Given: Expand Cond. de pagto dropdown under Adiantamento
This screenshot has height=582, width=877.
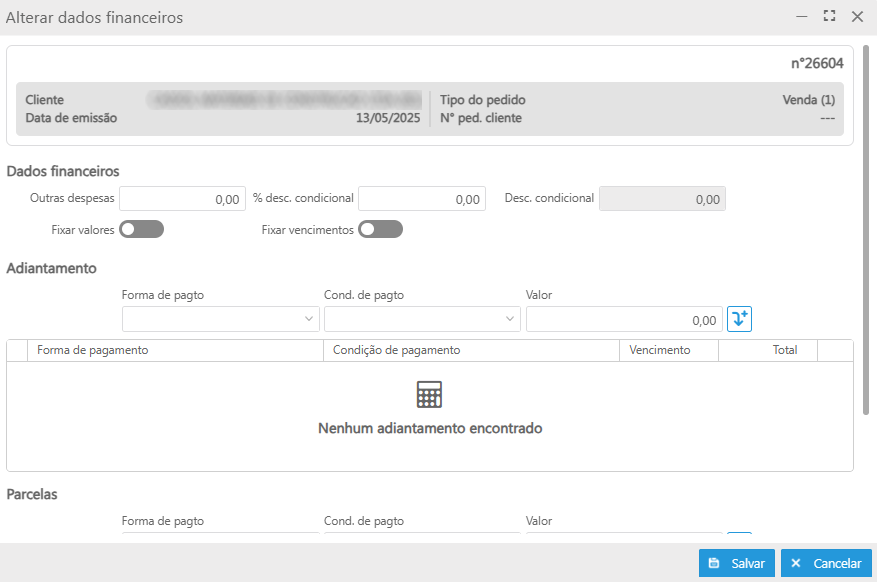Looking at the screenshot, I should click(422, 319).
